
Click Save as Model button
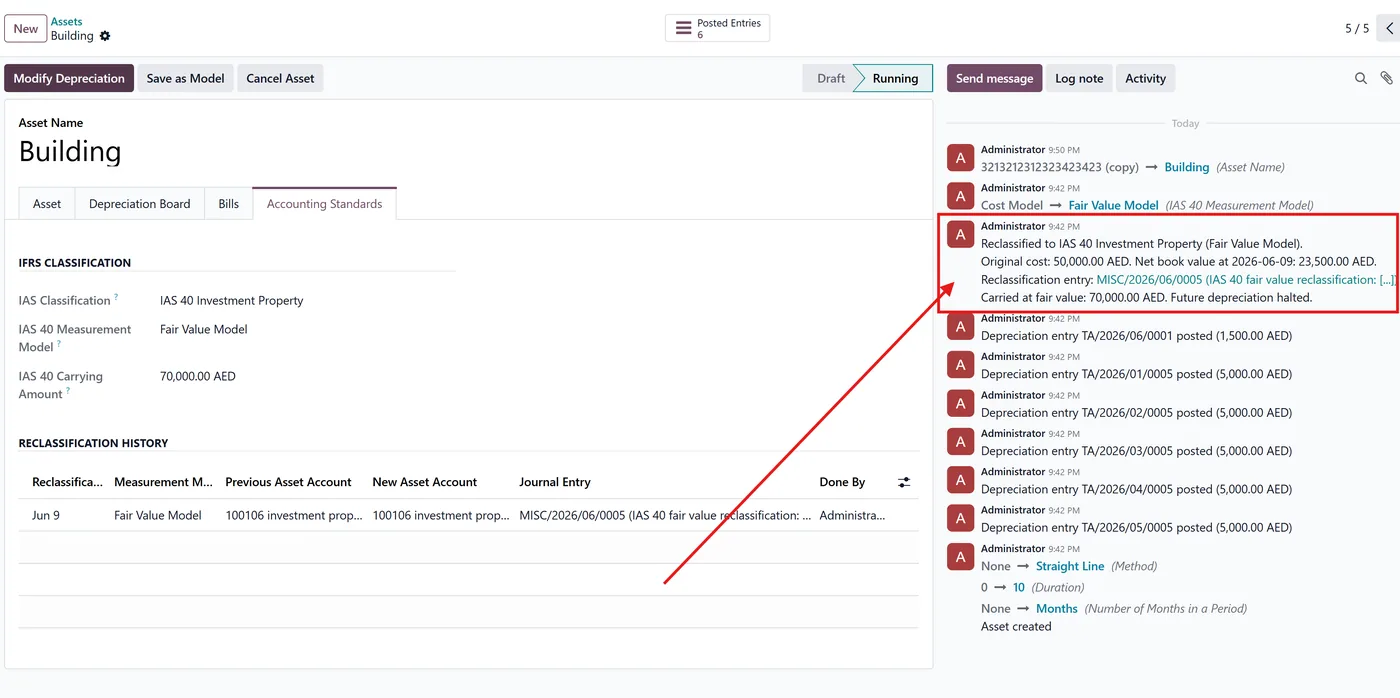185,78
